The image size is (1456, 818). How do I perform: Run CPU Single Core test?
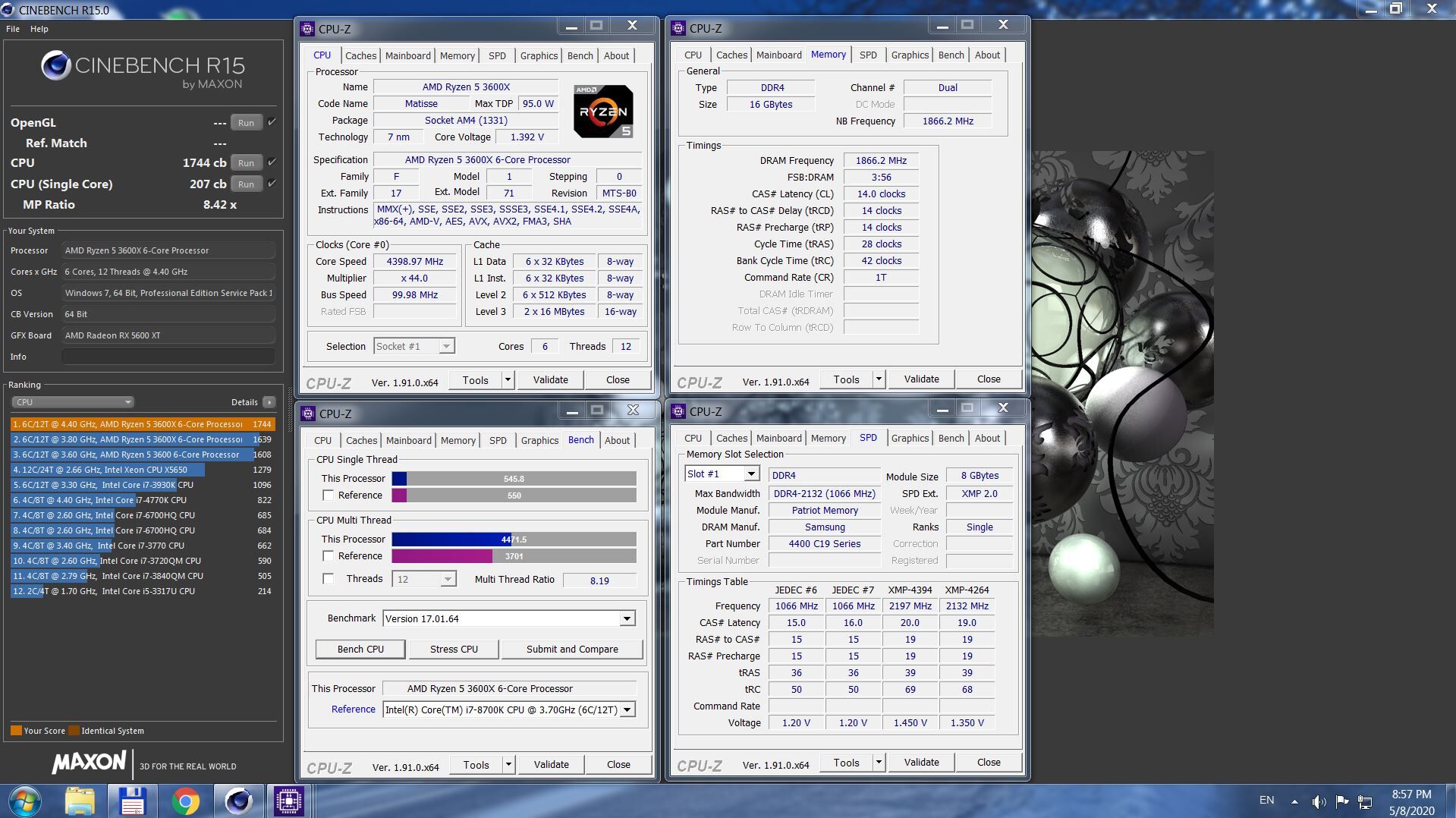click(x=246, y=184)
